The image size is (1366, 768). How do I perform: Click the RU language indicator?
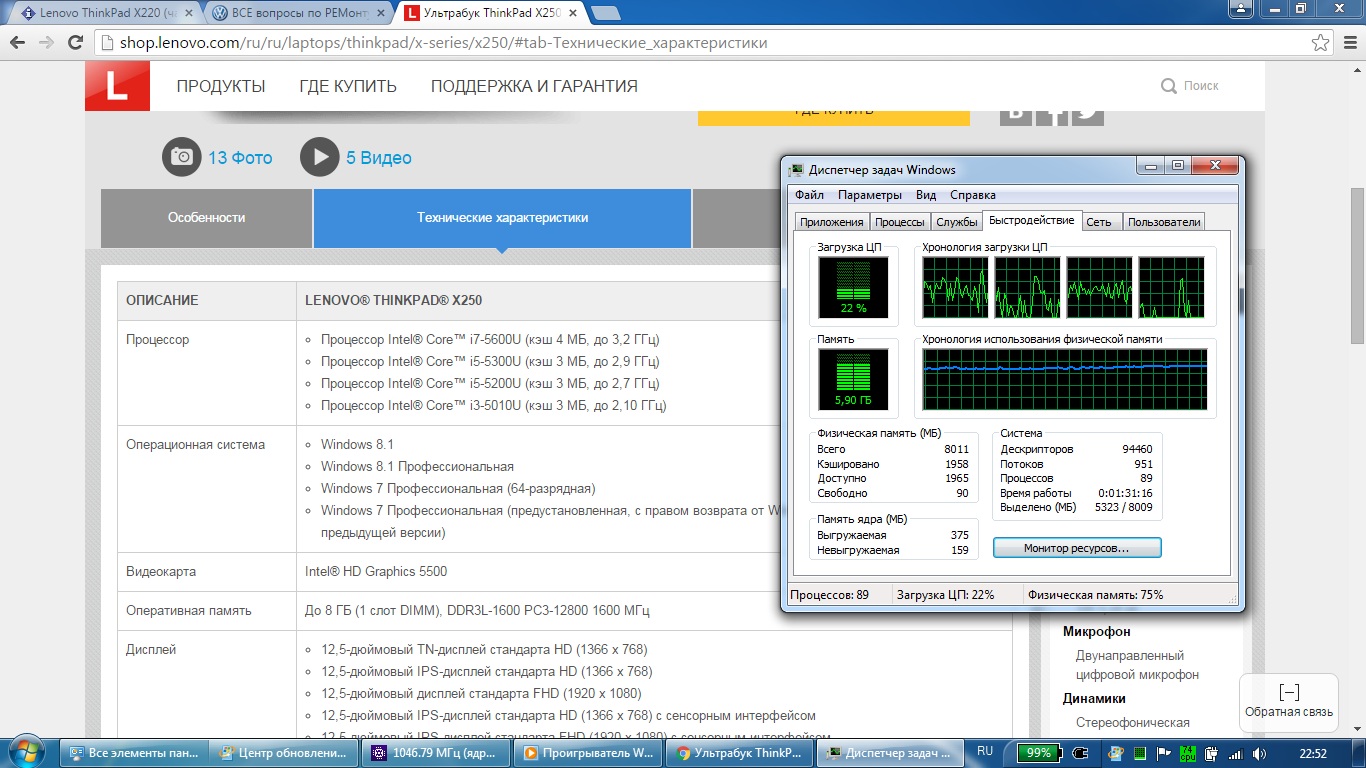click(985, 751)
